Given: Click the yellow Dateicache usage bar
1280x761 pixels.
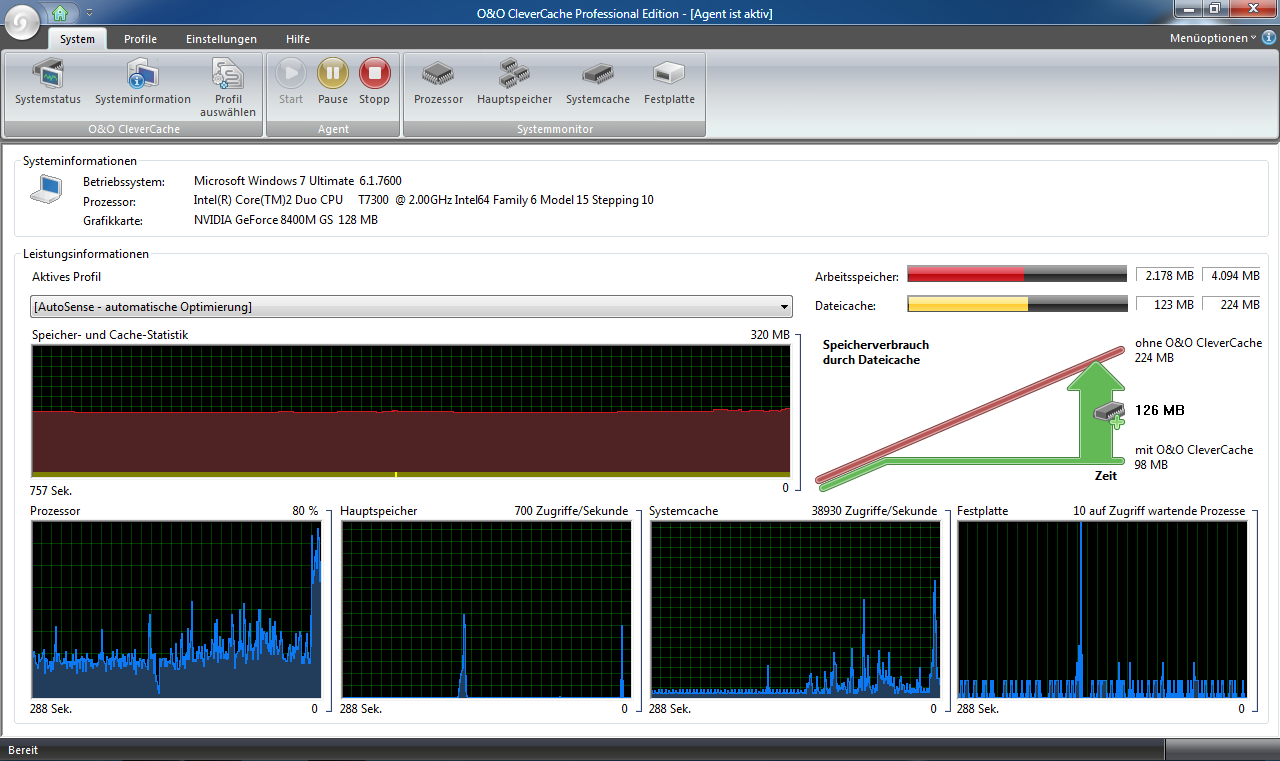Looking at the screenshot, I should tap(1017, 305).
